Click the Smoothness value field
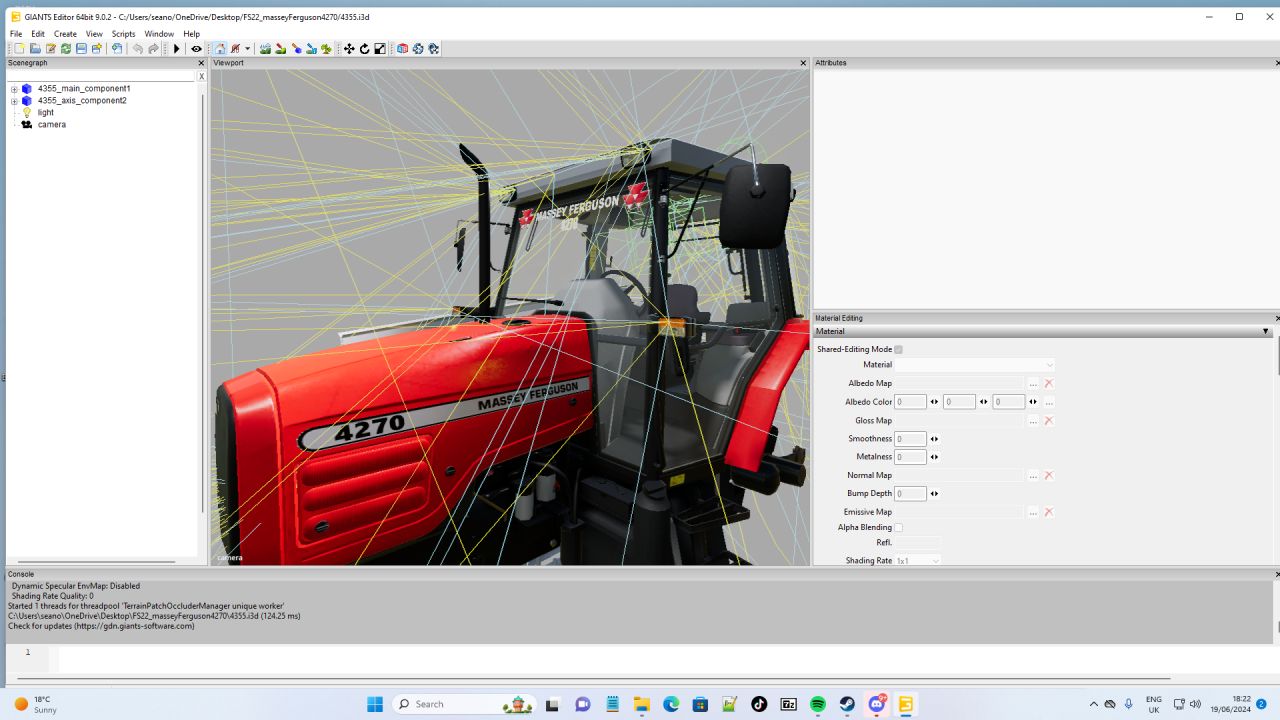The height and width of the screenshot is (720, 1280). click(x=910, y=439)
